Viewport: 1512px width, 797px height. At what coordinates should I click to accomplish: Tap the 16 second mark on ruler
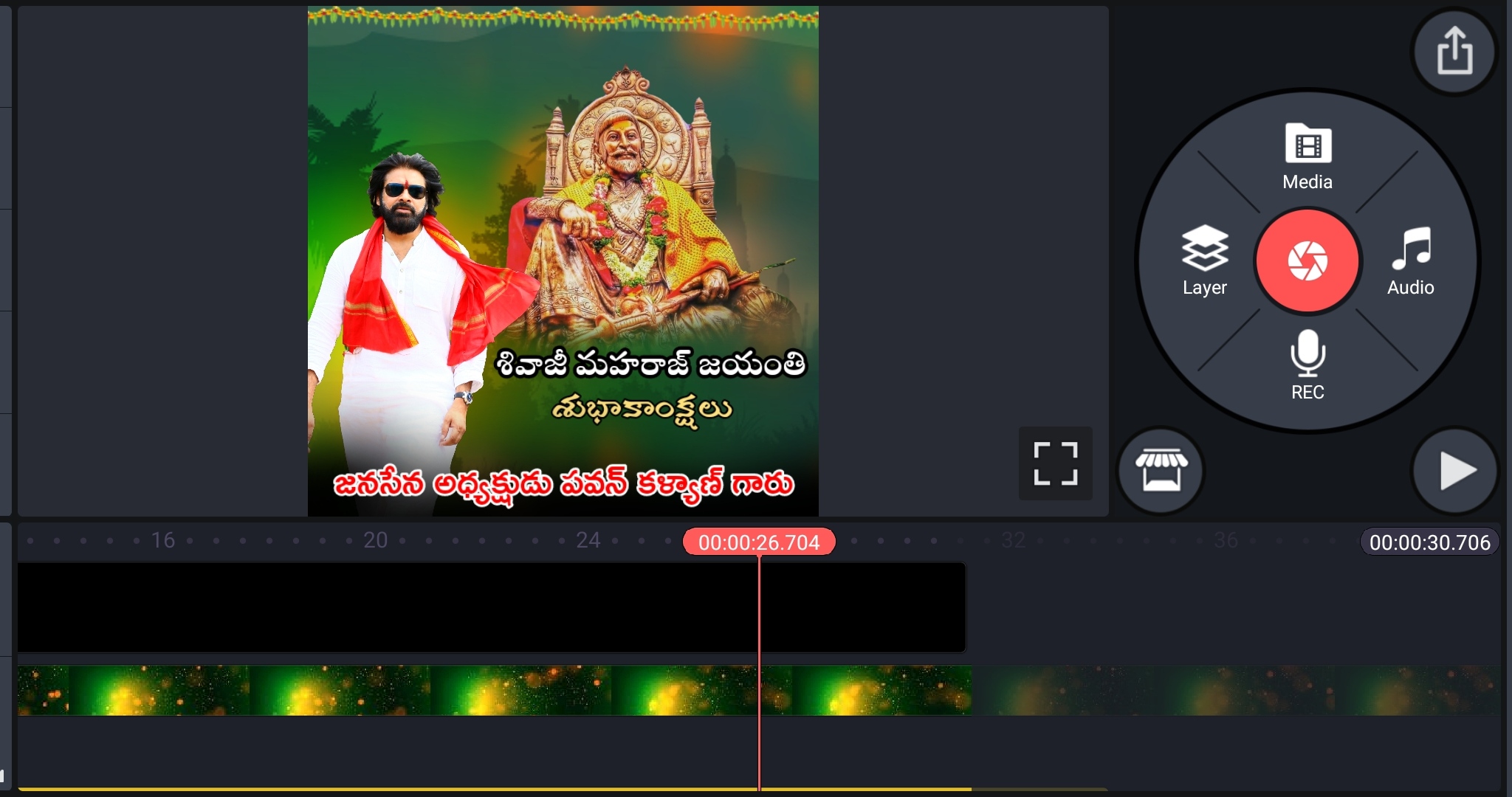[163, 540]
